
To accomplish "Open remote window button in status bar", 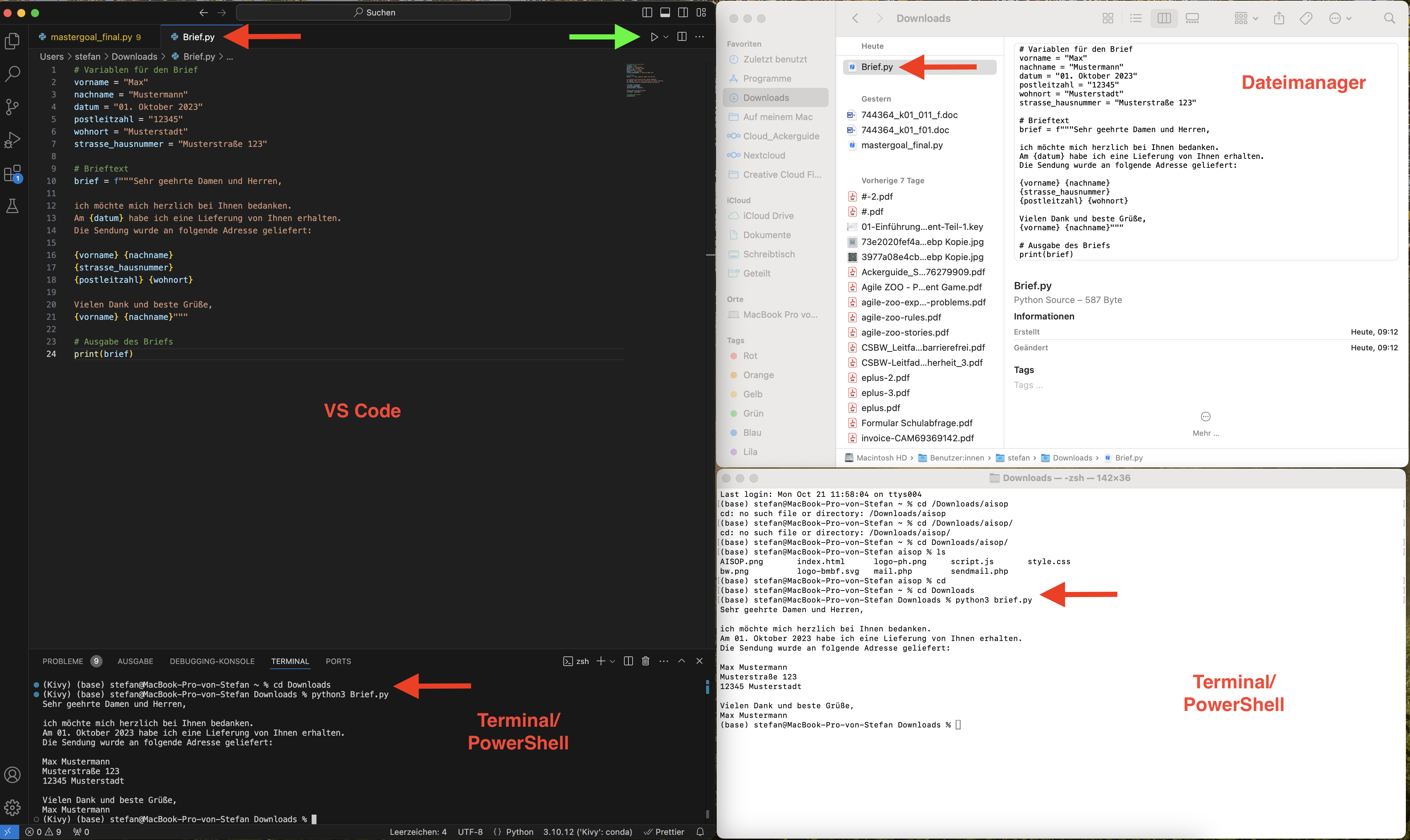I will point(9,832).
